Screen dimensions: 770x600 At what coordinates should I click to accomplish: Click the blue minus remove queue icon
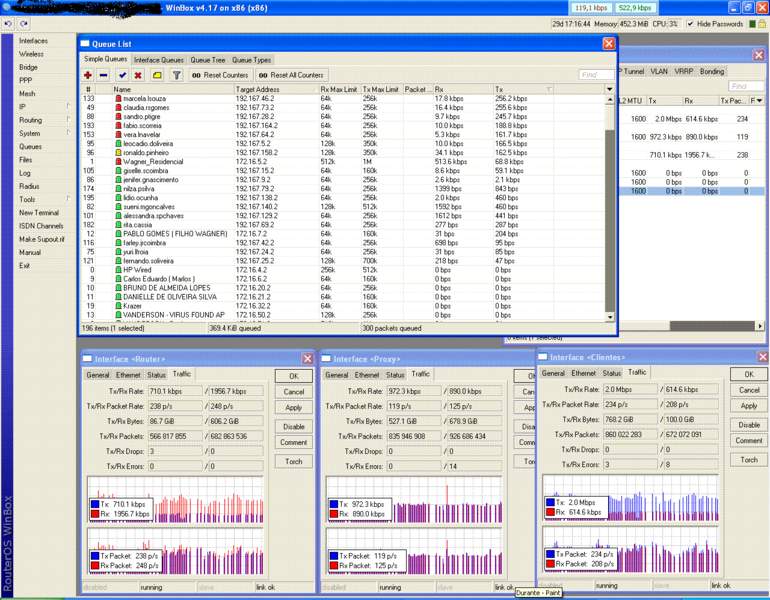104,75
